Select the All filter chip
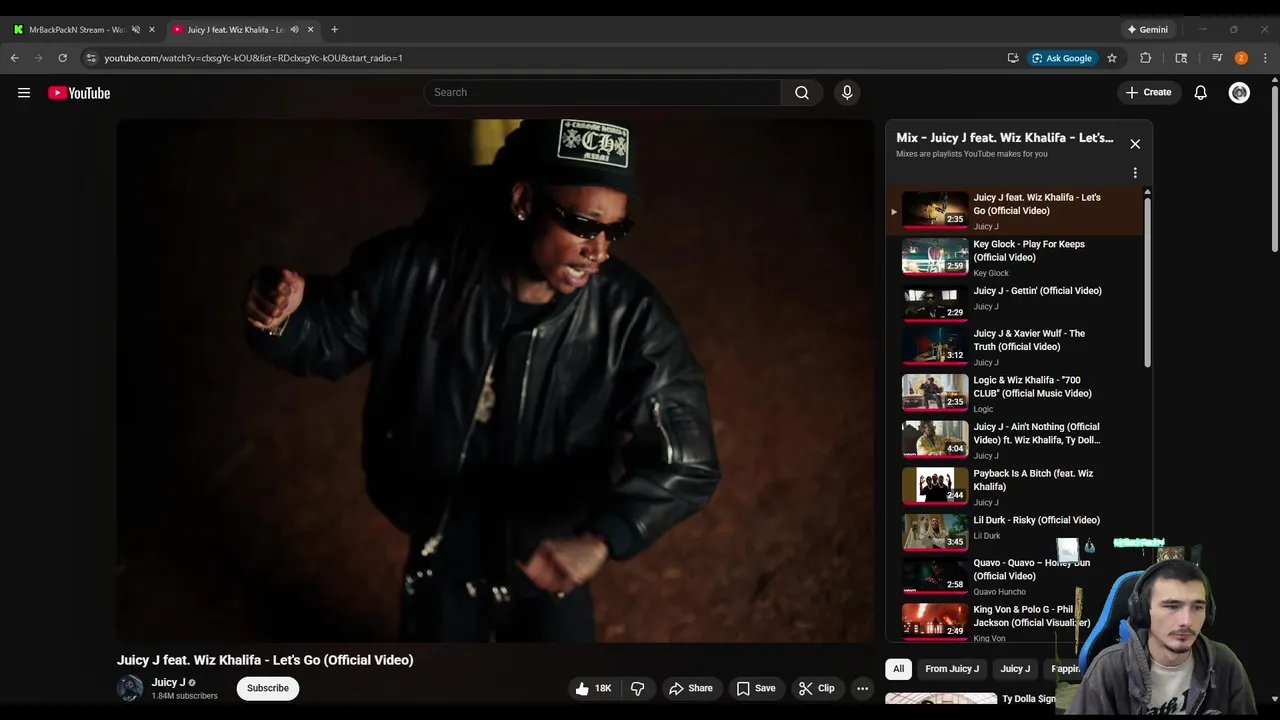 [898, 669]
